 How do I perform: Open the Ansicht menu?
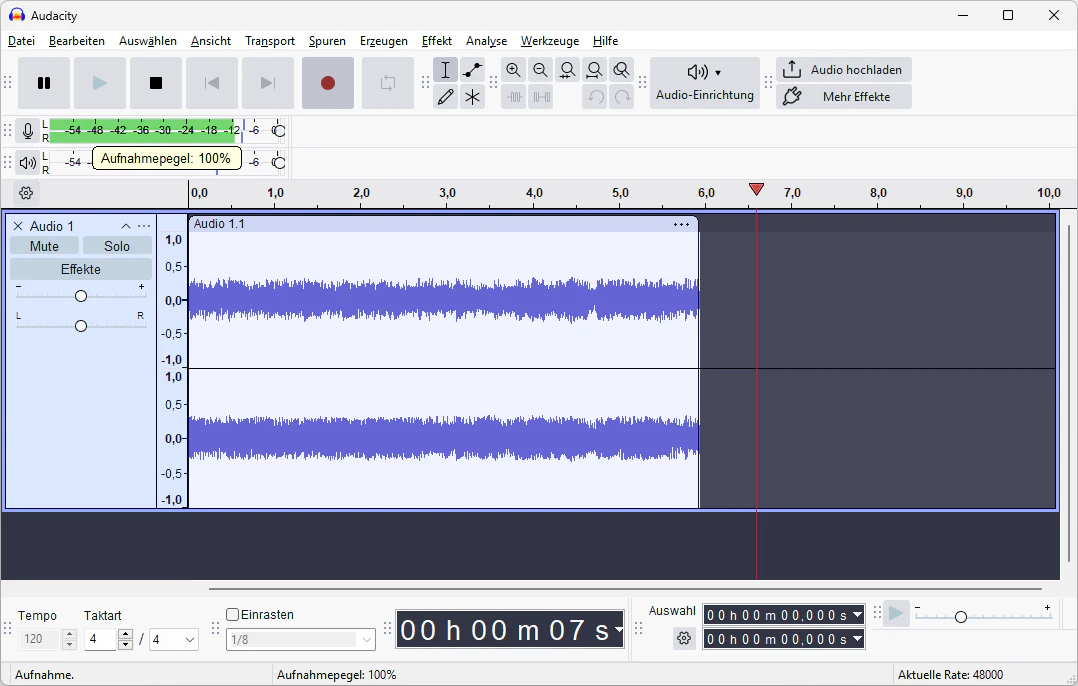pos(211,41)
